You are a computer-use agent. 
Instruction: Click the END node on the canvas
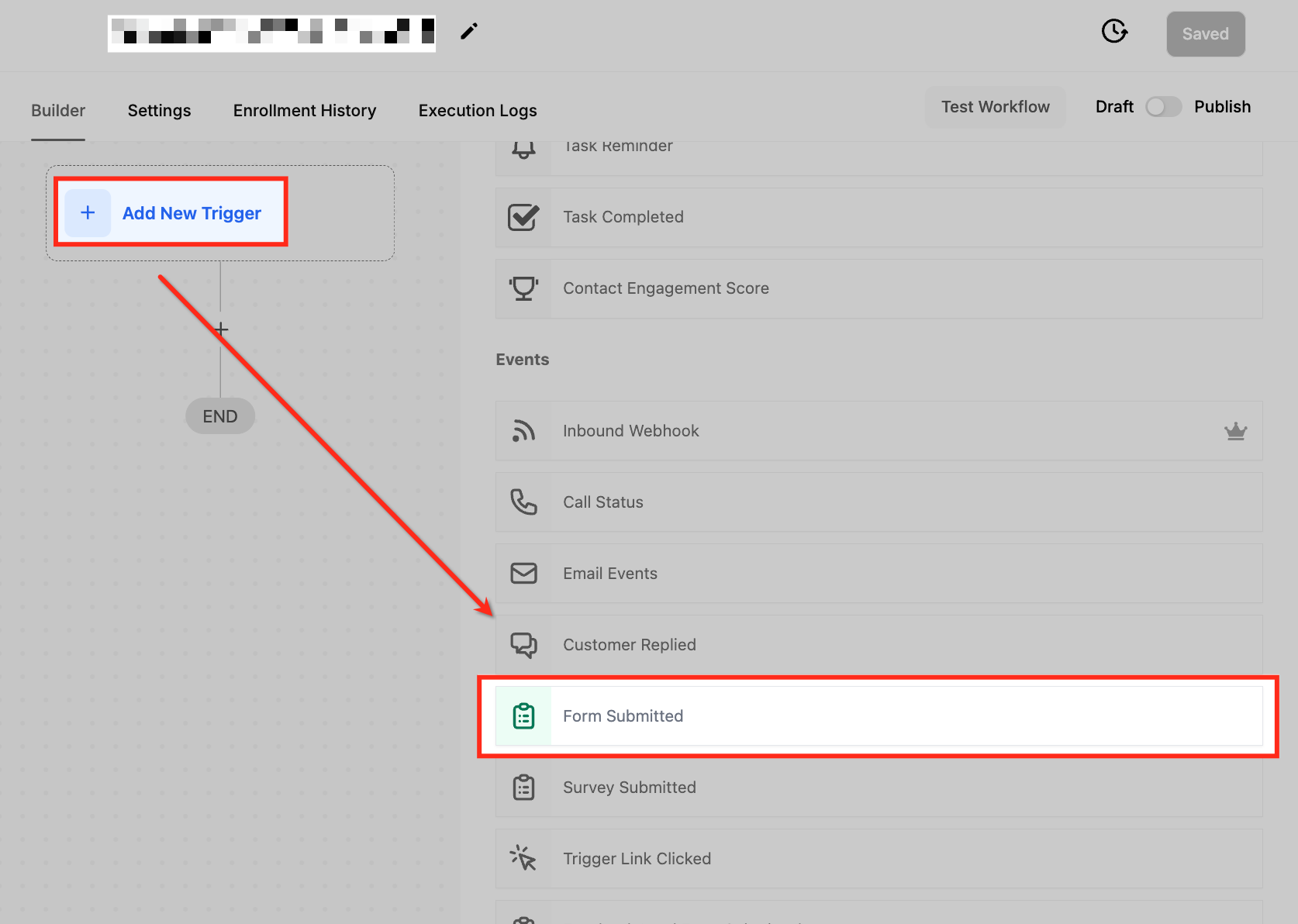point(220,415)
